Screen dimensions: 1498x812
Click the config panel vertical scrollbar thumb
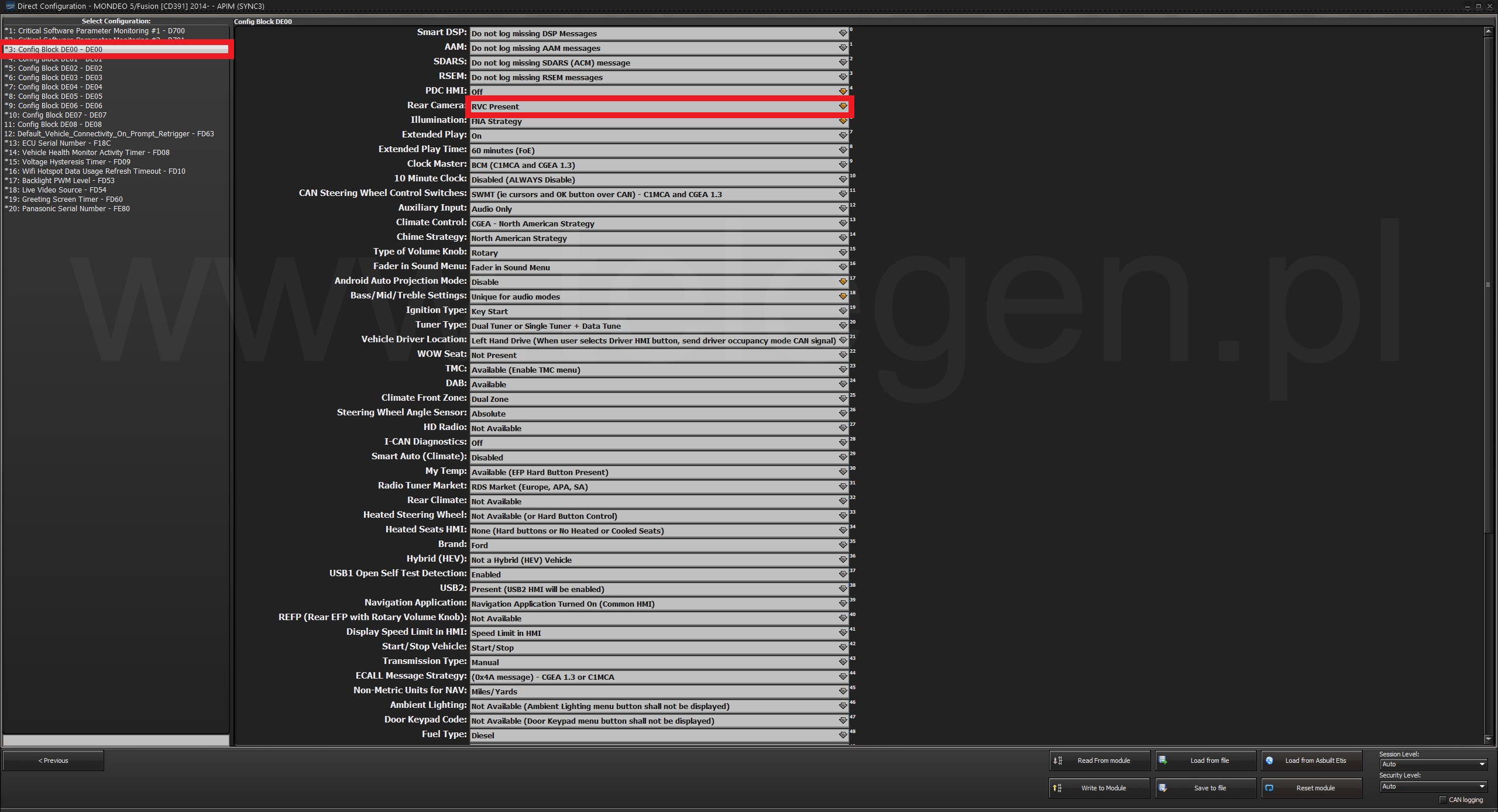pos(1487,285)
